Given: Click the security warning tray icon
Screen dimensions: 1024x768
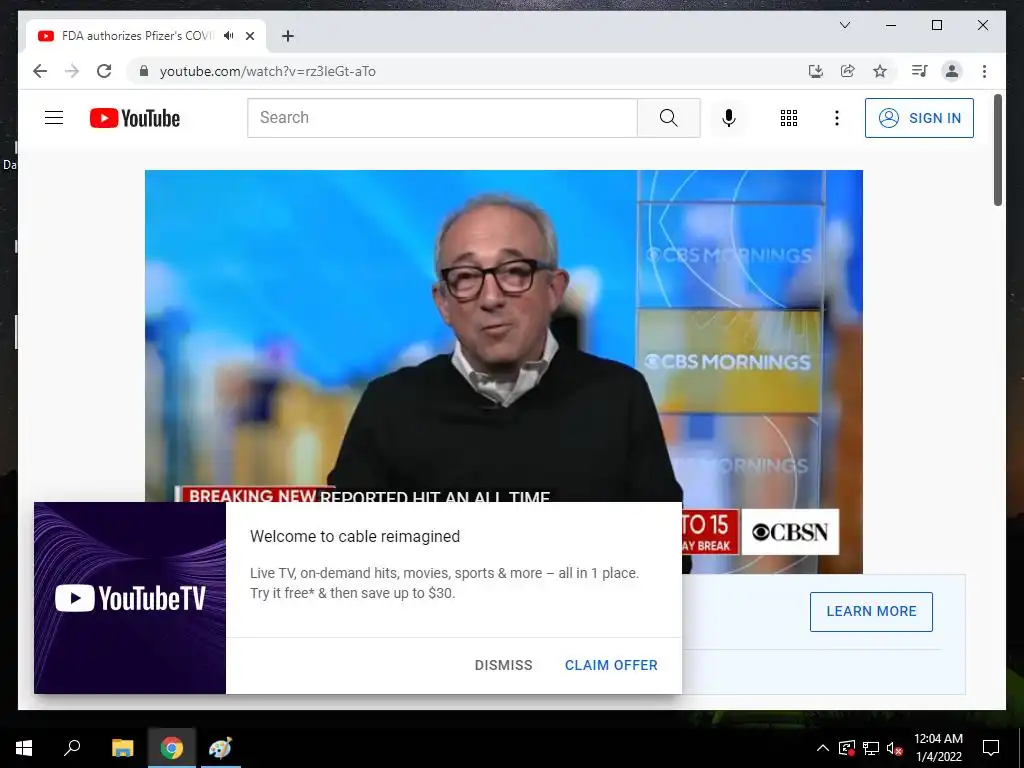Looking at the screenshot, I should (846, 748).
